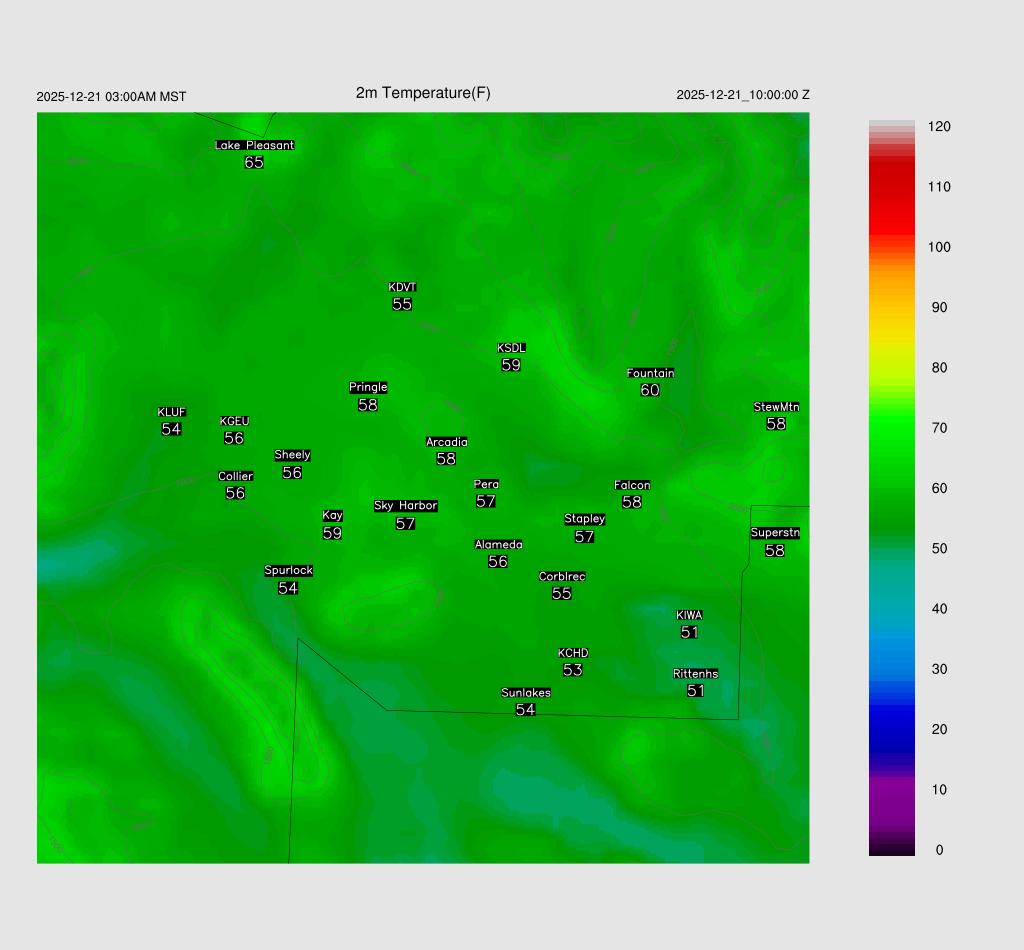Click the Lake Pleasant station label

pyautogui.click(x=254, y=145)
